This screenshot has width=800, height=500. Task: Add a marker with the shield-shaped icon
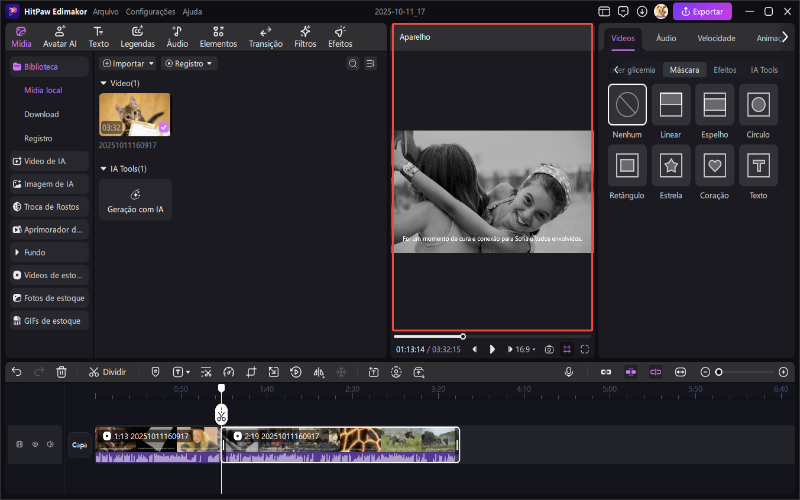point(156,372)
